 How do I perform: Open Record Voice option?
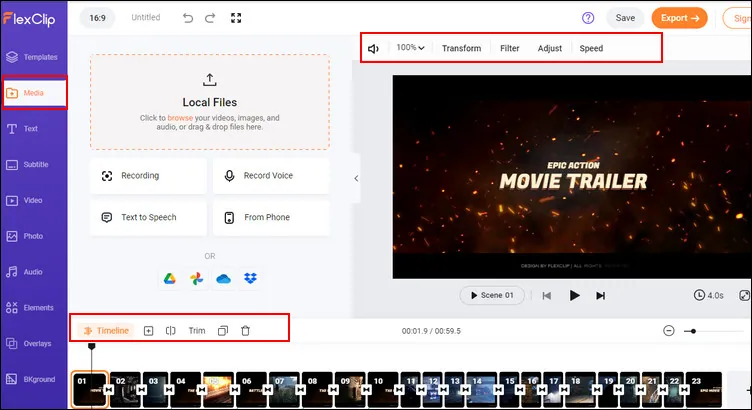(x=271, y=176)
